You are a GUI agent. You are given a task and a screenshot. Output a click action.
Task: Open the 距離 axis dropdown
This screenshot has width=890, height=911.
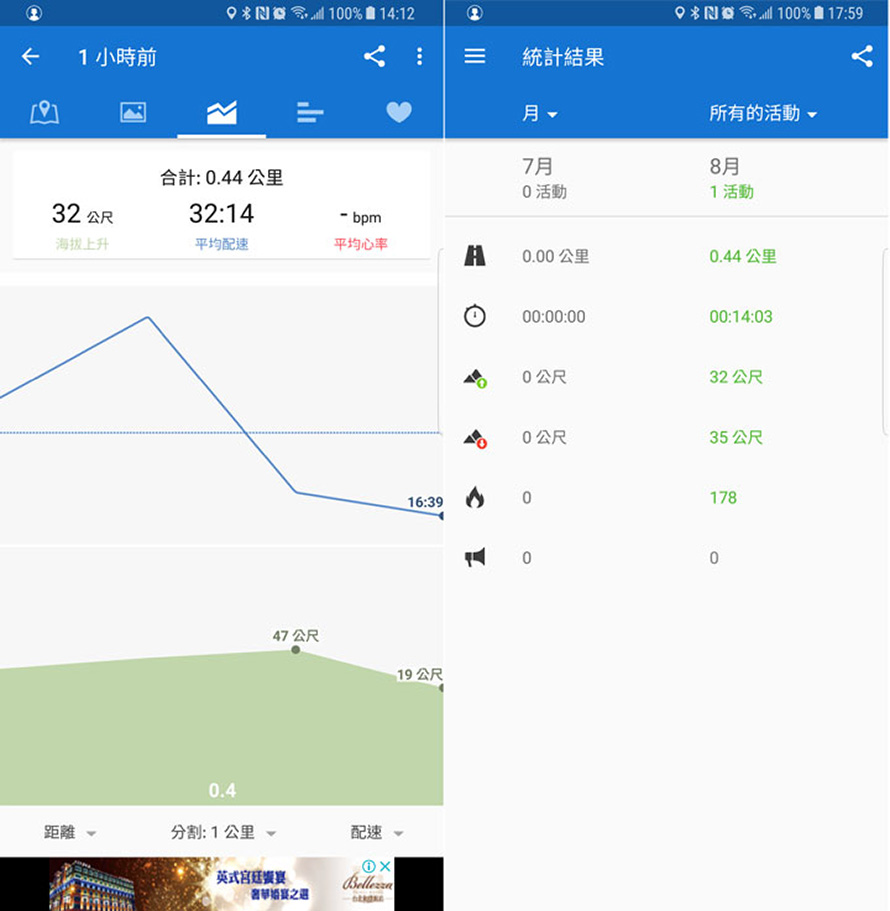tap(70, 833)
